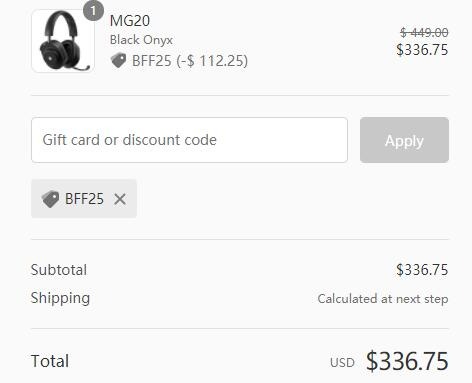Image resolution: width=472 pixels, height=383 pixels.
Task: Click the Total label
Action: pyautogui.click(x=50, y=361)
